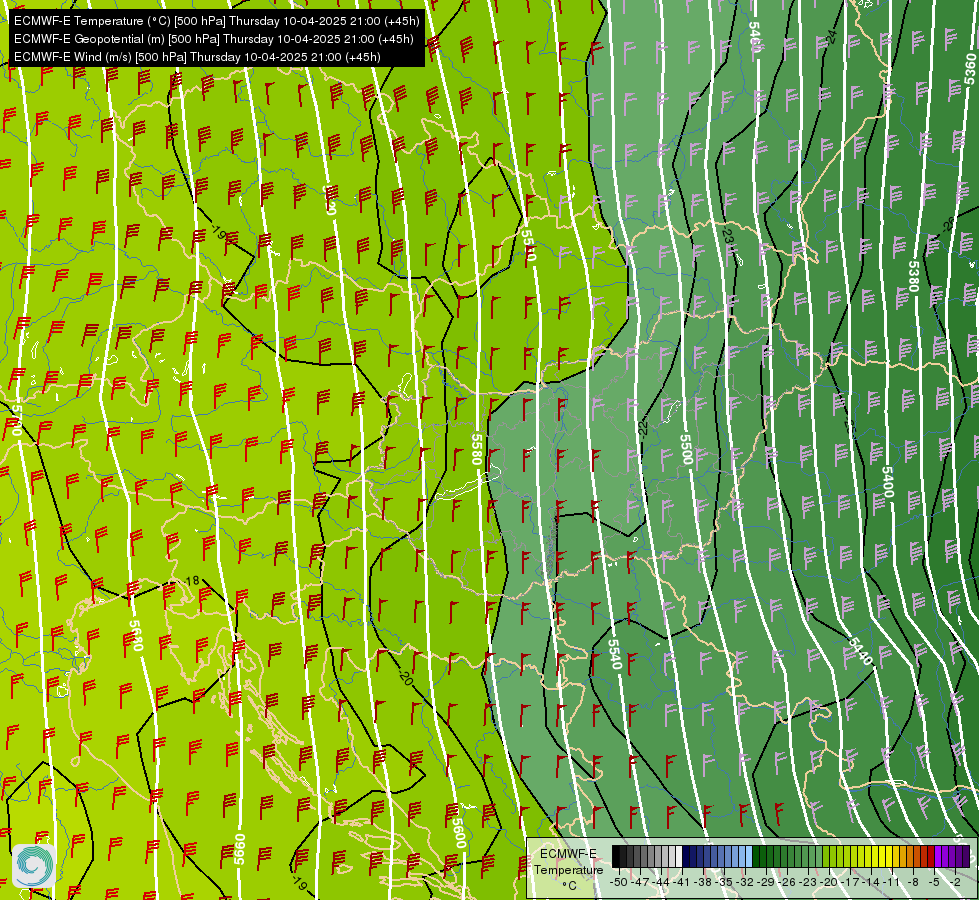This screenshot has width=979, height=900.
Task: Click the '5440' geopotential contour label
Action: (x=860, y=651)
